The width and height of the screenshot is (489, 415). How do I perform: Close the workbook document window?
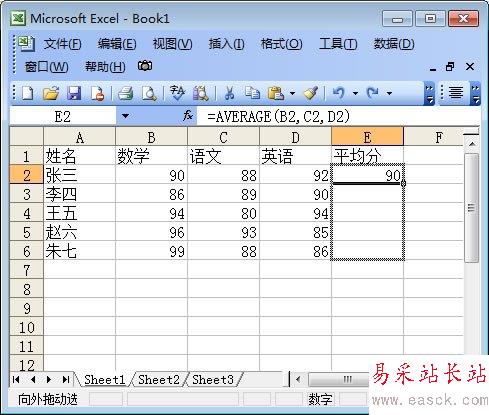(x=470, y=67)
